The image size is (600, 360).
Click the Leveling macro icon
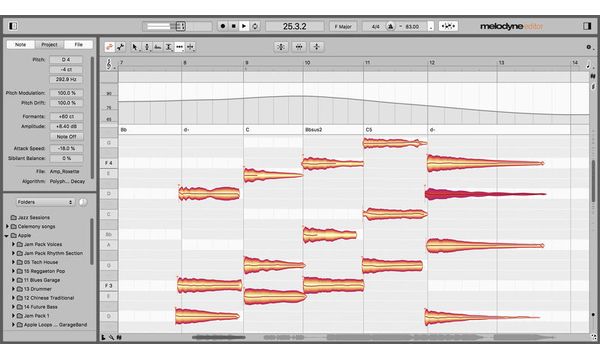pyautogui.click(x=316, y=47)
